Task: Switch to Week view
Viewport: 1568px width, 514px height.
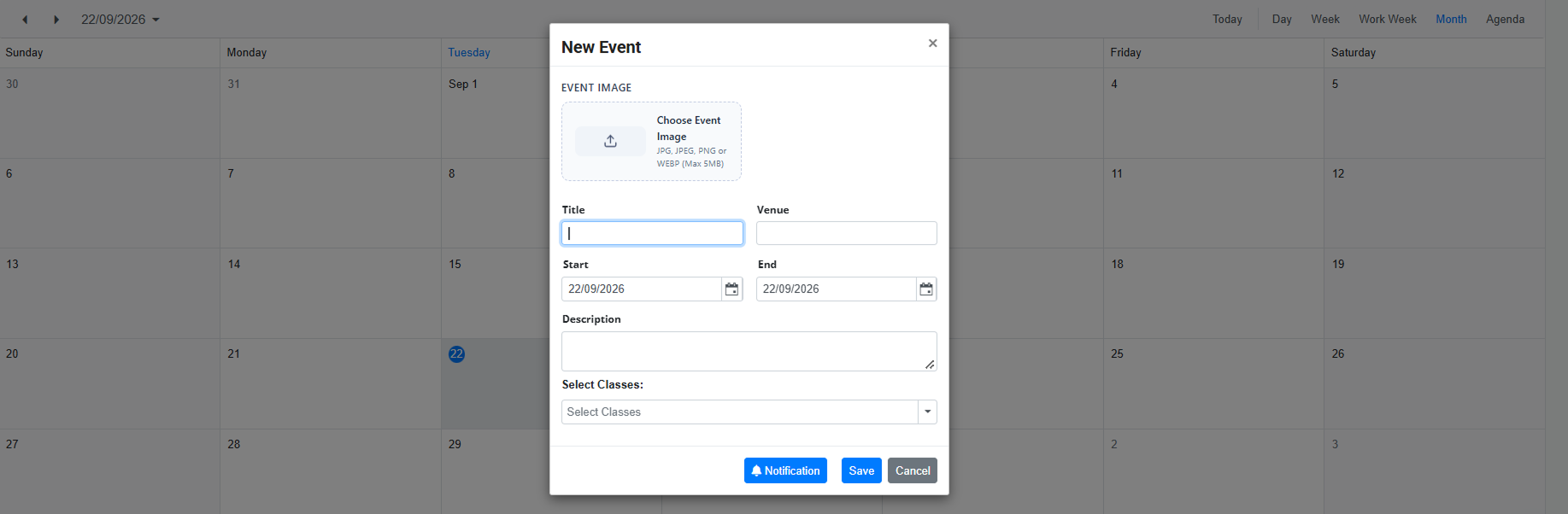Action: tap(1325, 20)
